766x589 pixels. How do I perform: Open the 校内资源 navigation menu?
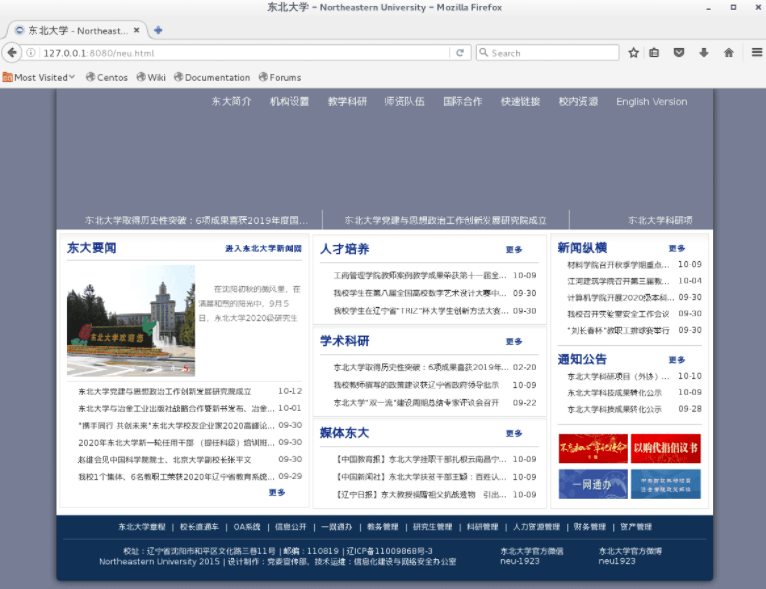(x=578, y=102)
